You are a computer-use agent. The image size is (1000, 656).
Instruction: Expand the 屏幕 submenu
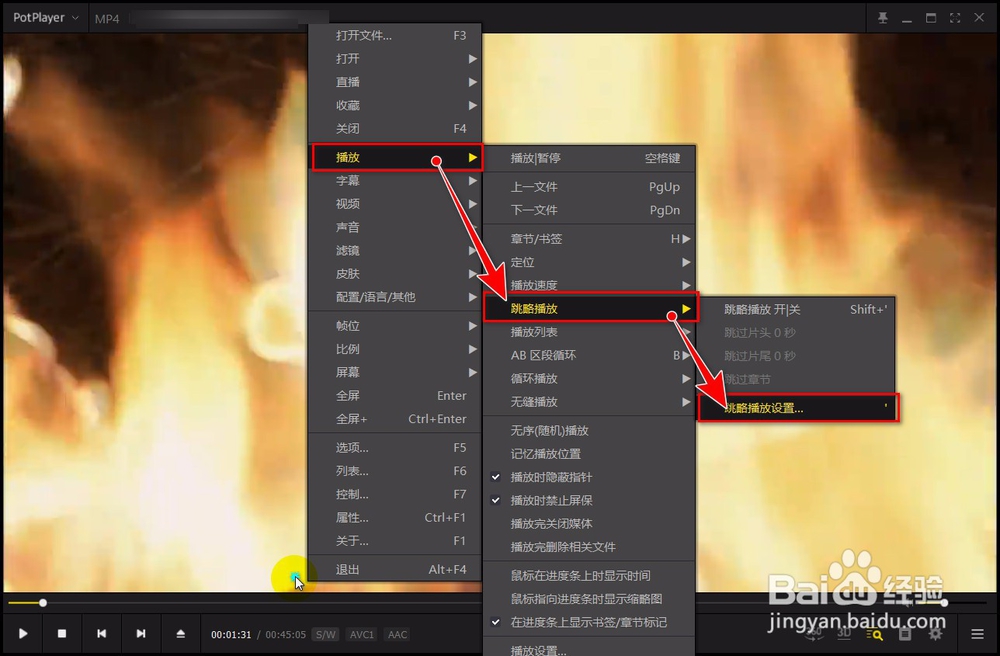point(395,372)
